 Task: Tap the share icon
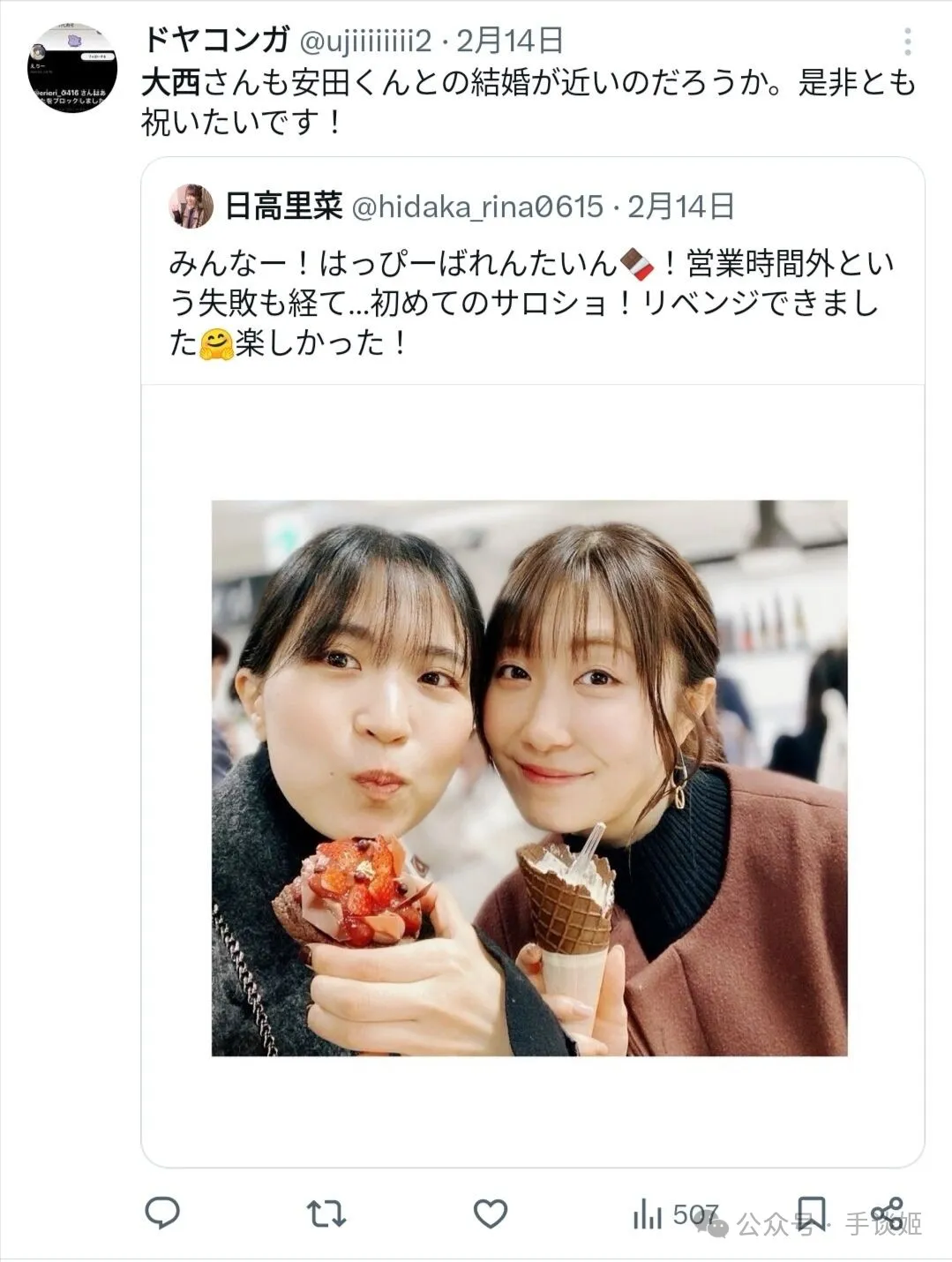coord(887,1214)
